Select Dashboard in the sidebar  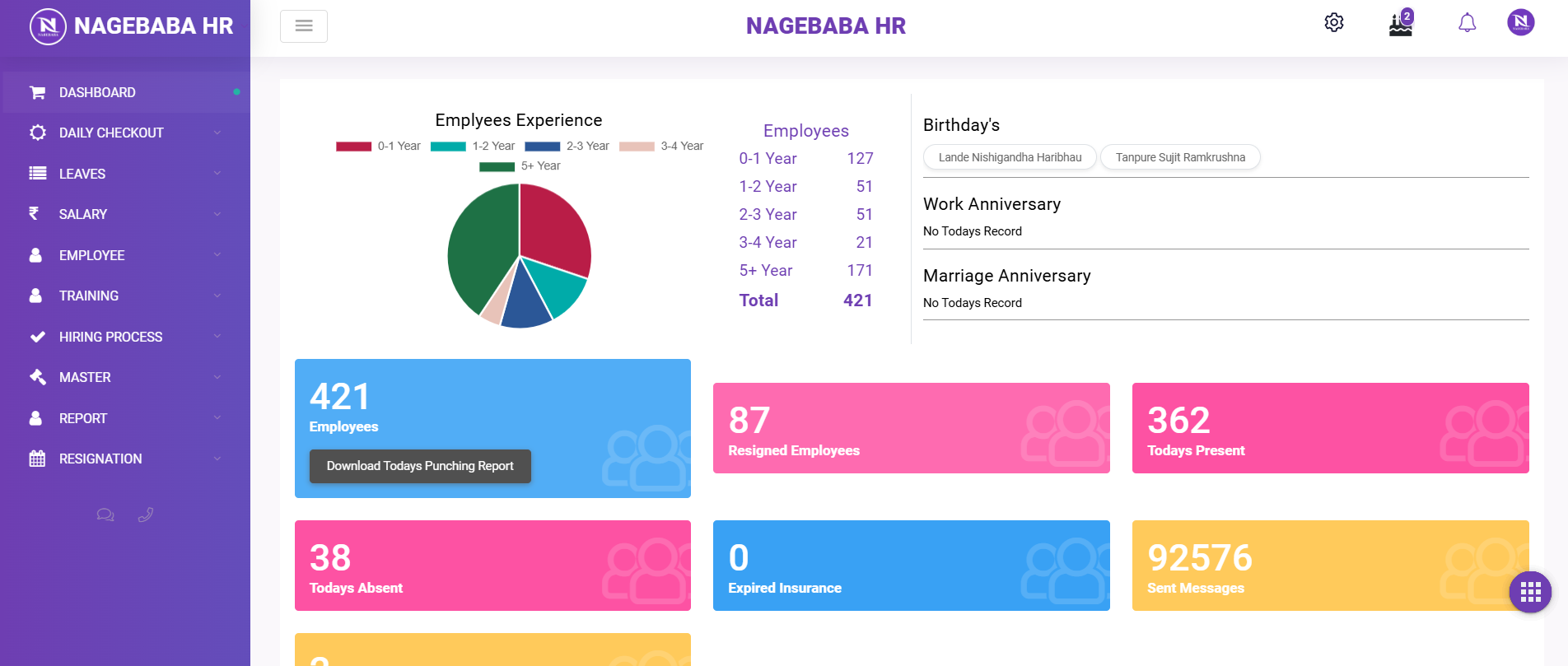(x=97, y=93)
